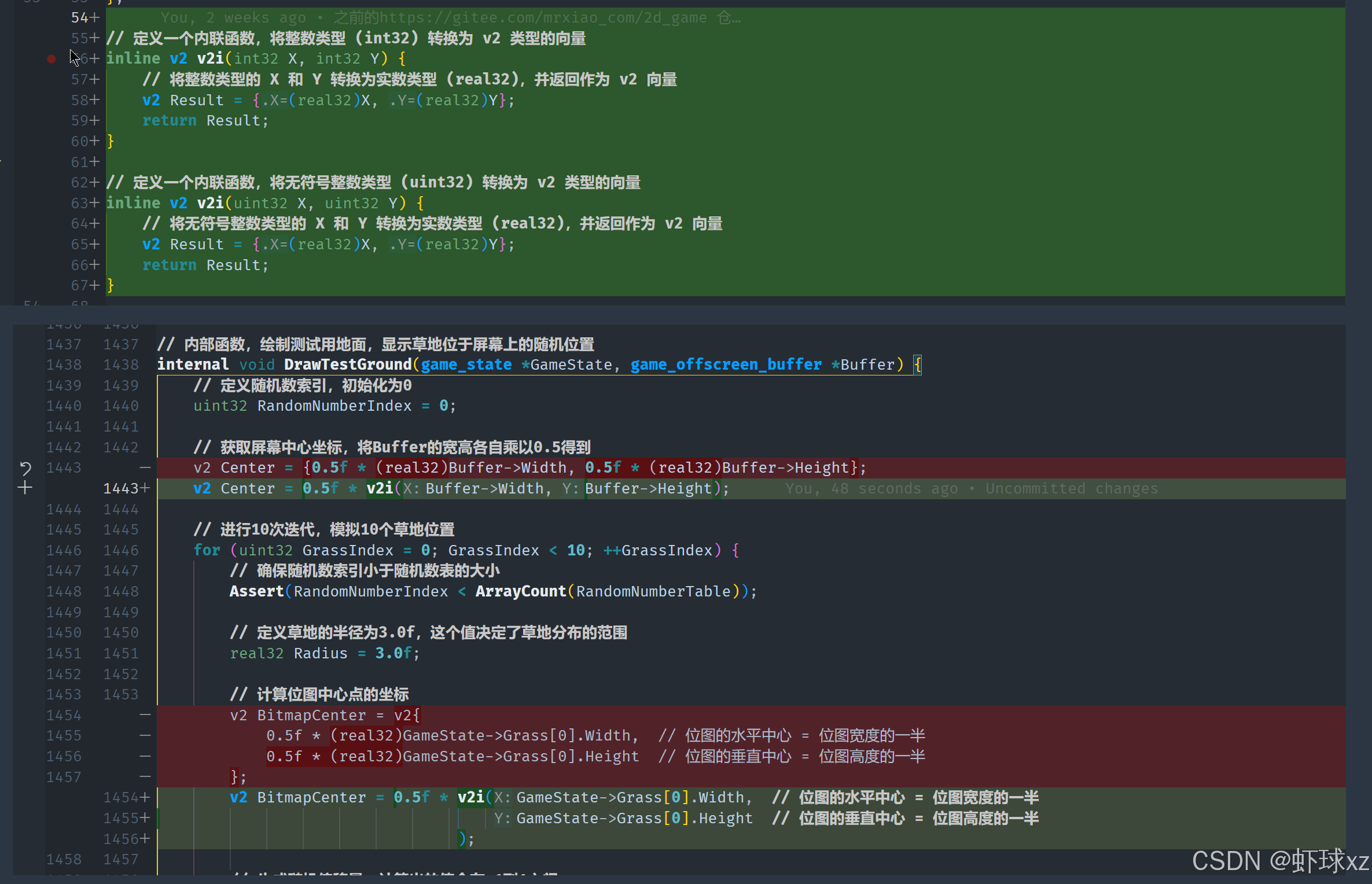Click the minus marker on deleted line 1457
This screenshot has height=884, width=1372.
[145, 776]
